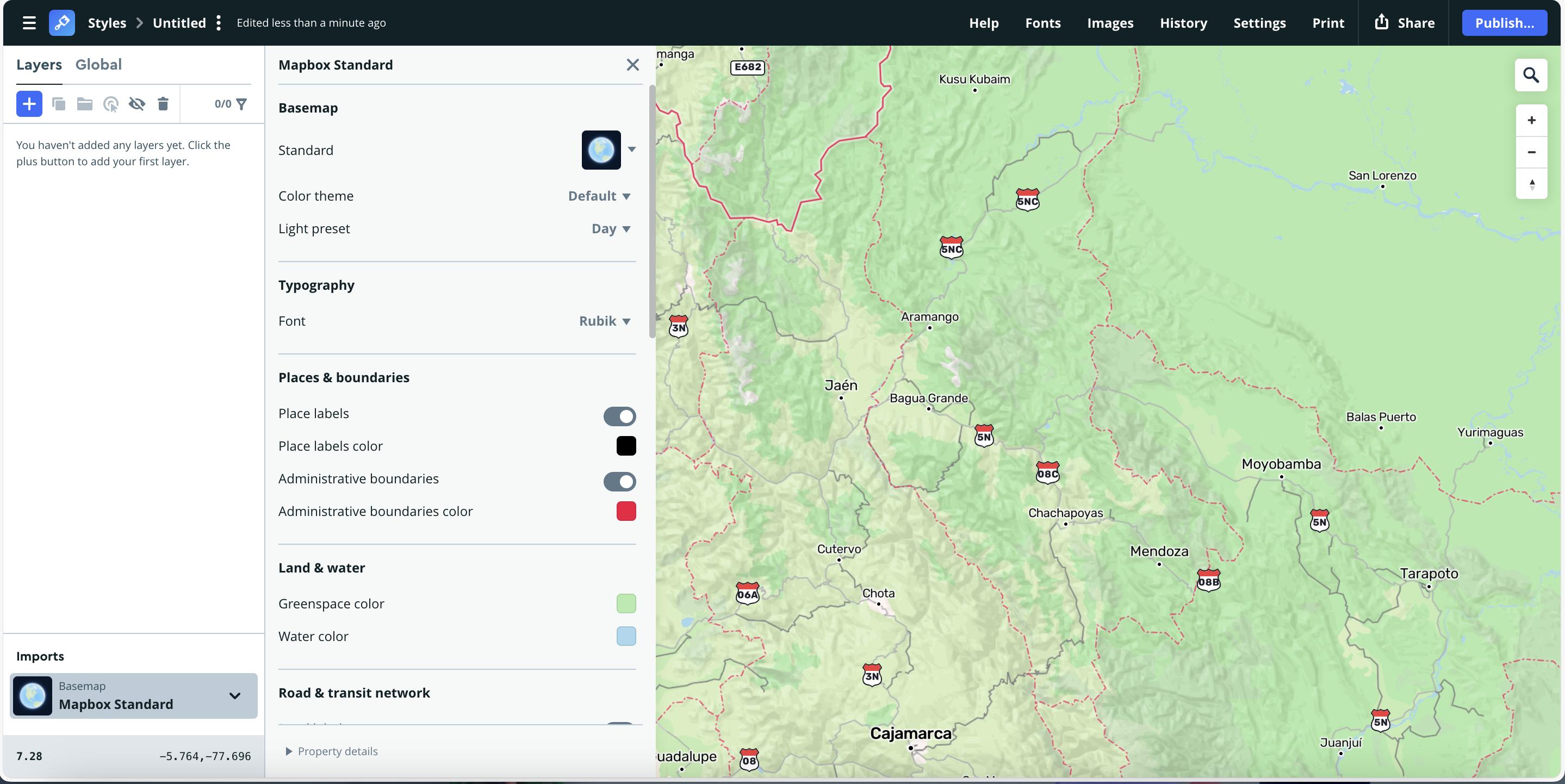The image size is (1565, 784).
Task: Click the delete layer trash icon
Action: [163, 104]
